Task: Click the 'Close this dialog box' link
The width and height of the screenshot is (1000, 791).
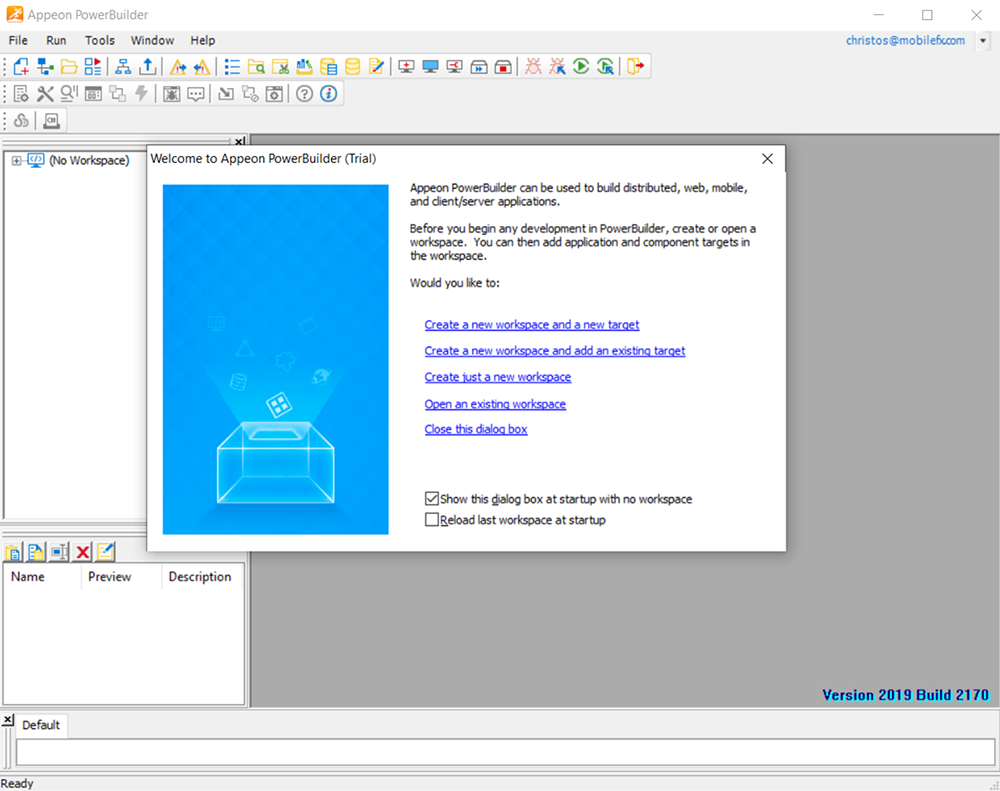Action: [x=476, y=429]
